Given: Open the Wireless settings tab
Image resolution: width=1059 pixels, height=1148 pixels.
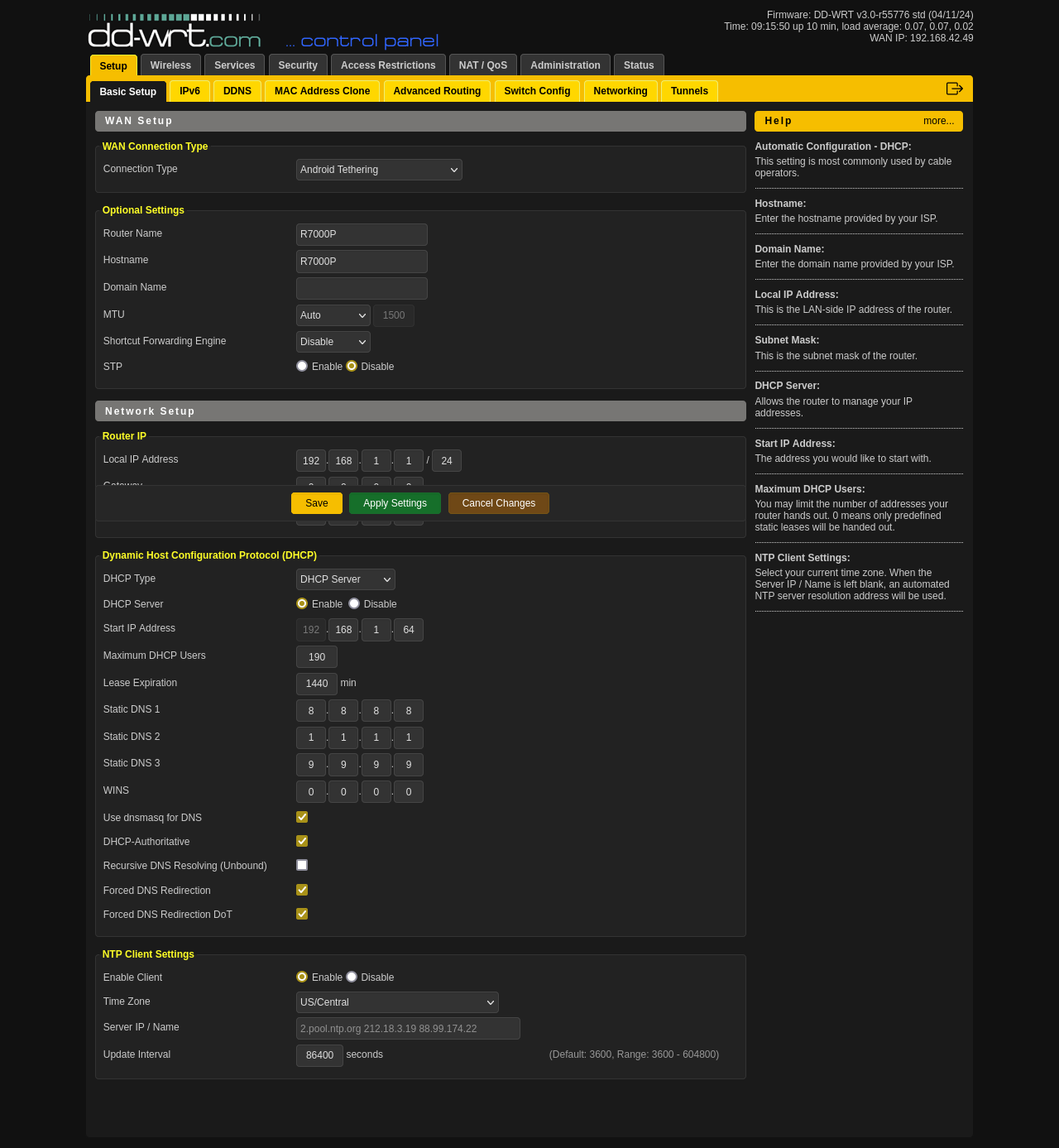Looking at the screenshot, I should [170, 65].
